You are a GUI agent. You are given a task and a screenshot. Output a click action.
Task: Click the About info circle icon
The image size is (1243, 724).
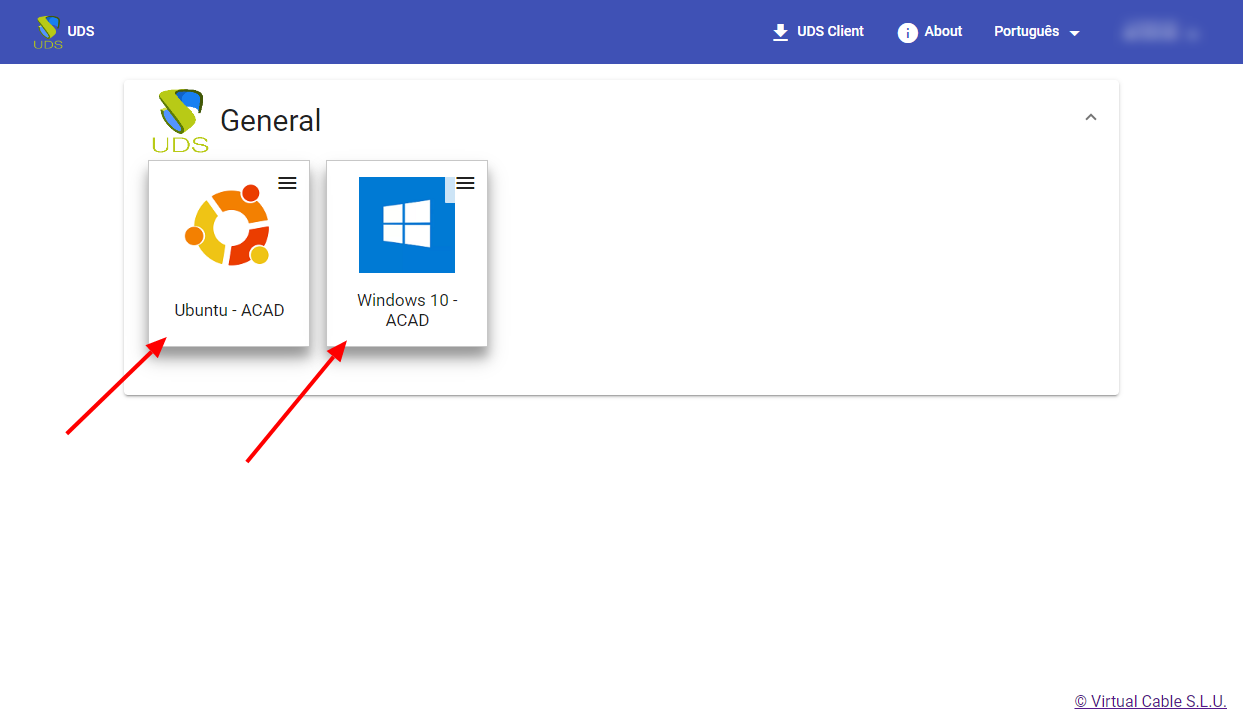pos(907,32)
